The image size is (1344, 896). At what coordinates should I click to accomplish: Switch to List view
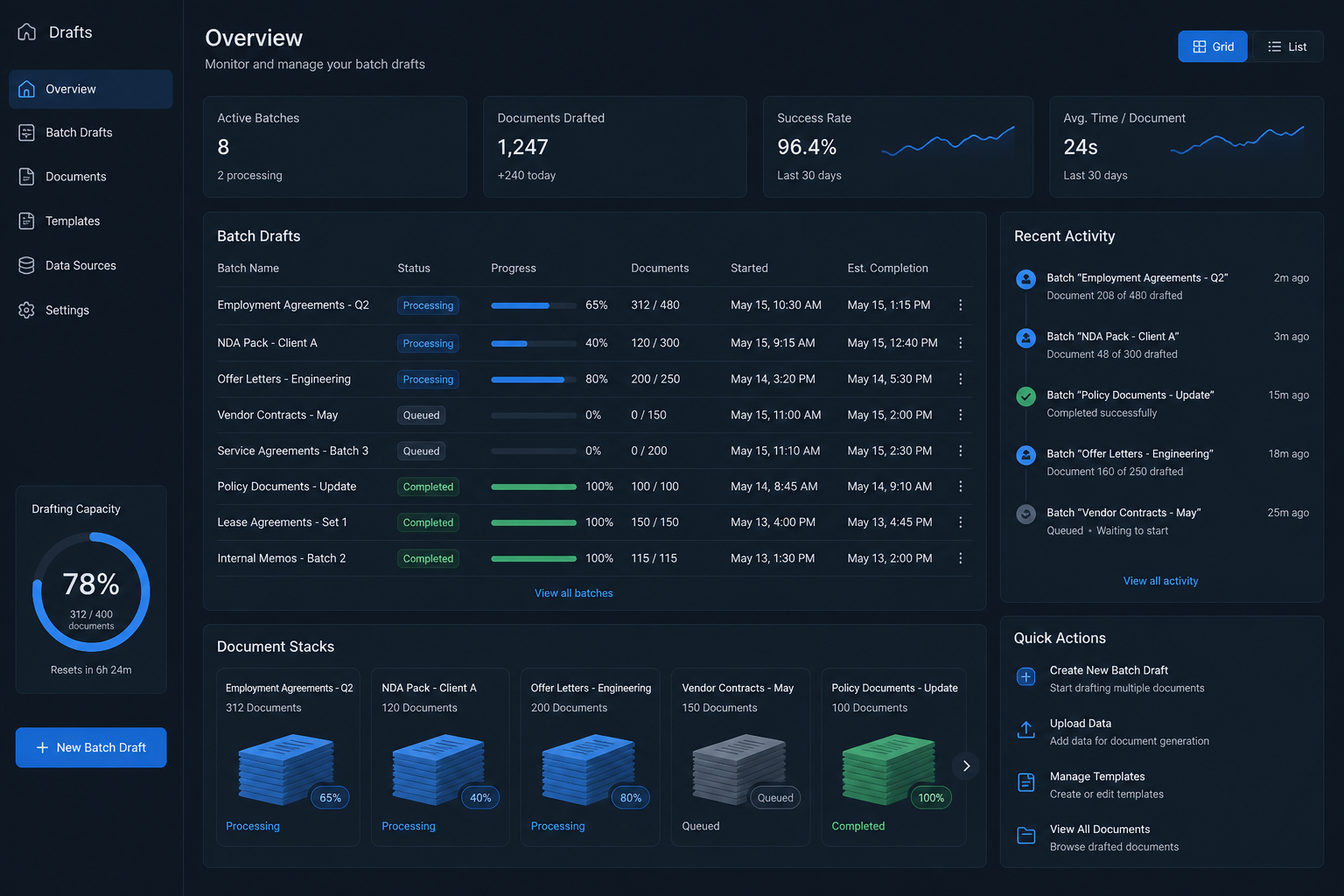click(1287, 46)
